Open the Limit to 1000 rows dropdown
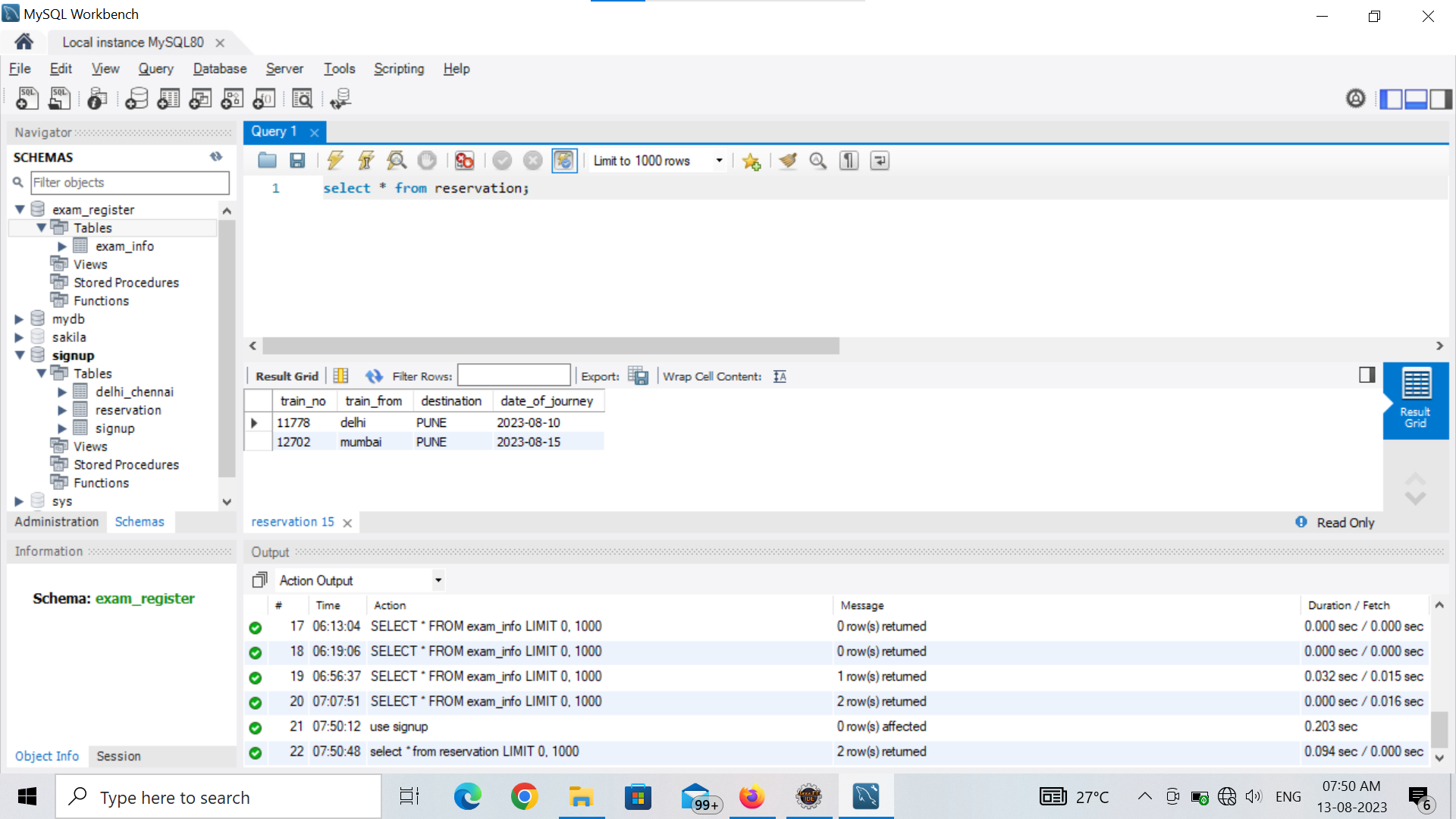This screenshot has height=819, width=1456. [x=719, y=160]
